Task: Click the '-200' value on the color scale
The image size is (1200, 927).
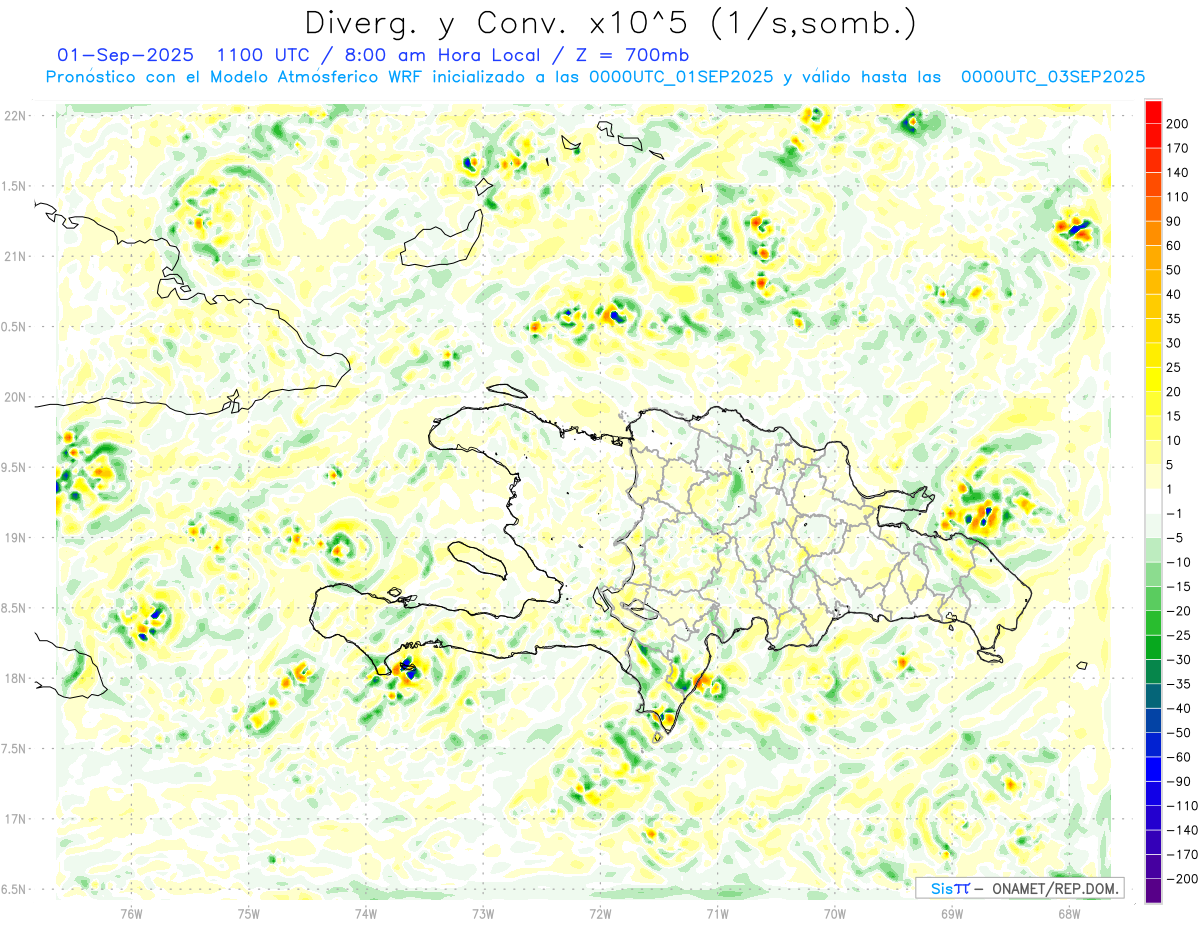Action: tap(1182, 879)
